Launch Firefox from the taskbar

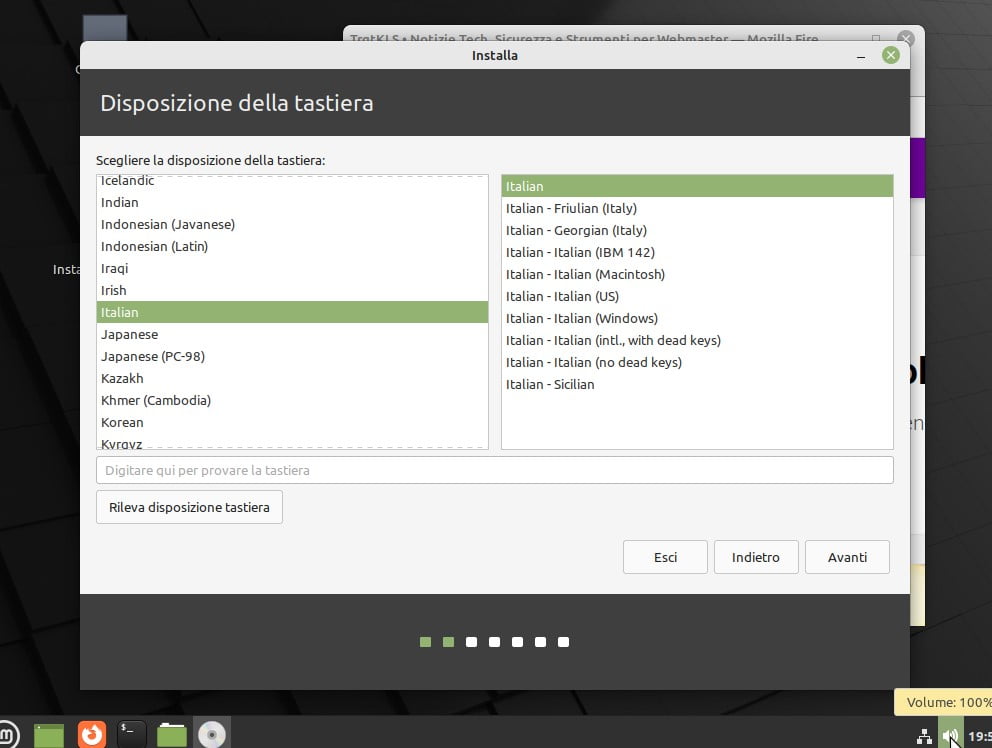click(x=91, y=735)
